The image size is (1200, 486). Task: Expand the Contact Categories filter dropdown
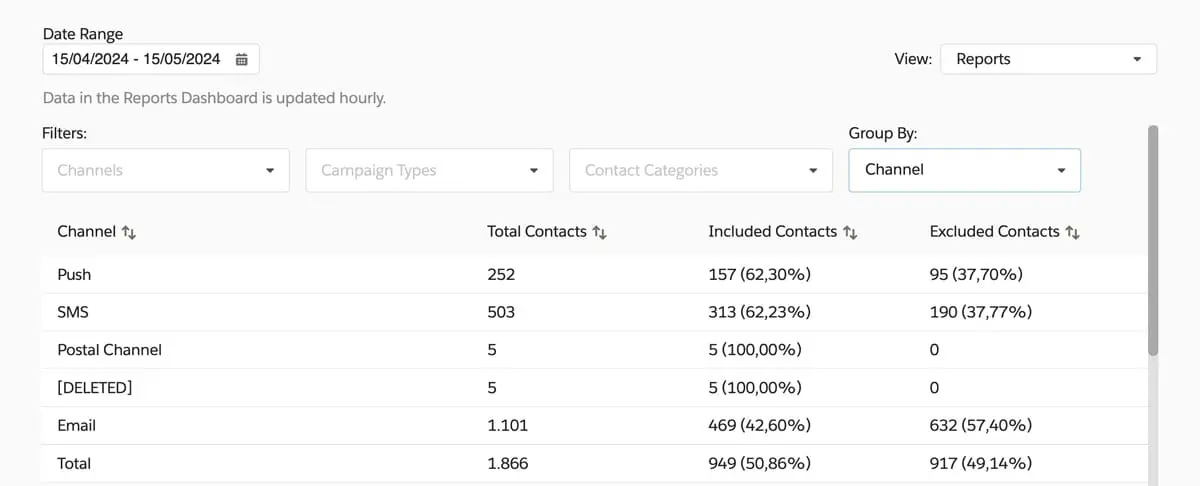tap(700, 170)
